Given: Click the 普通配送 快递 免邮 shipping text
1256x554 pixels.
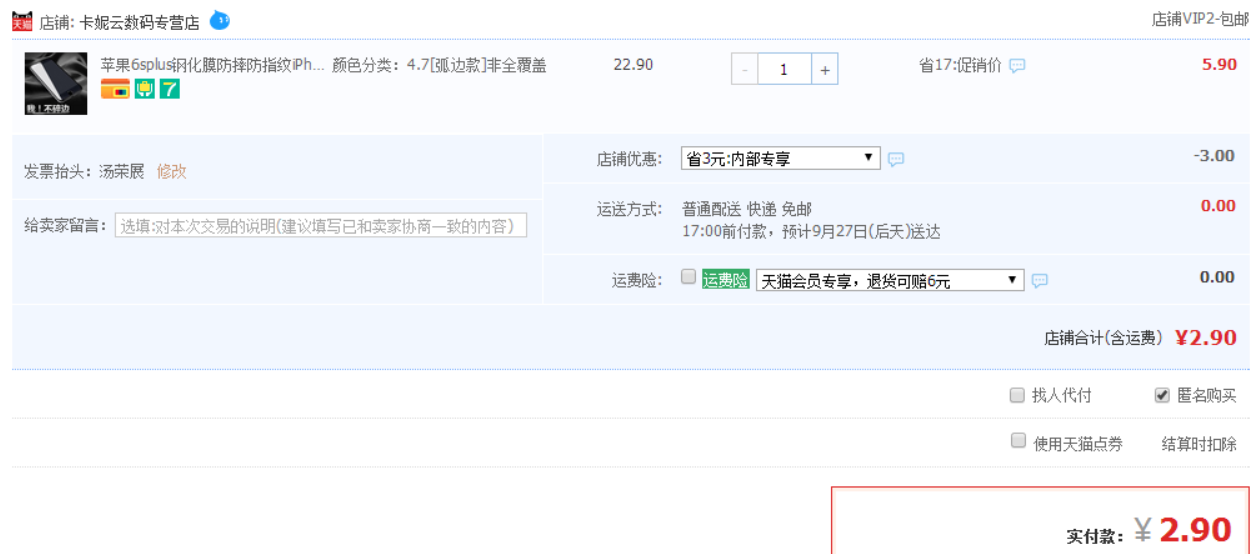Looking at the screenshot, I should pos(747,209).
